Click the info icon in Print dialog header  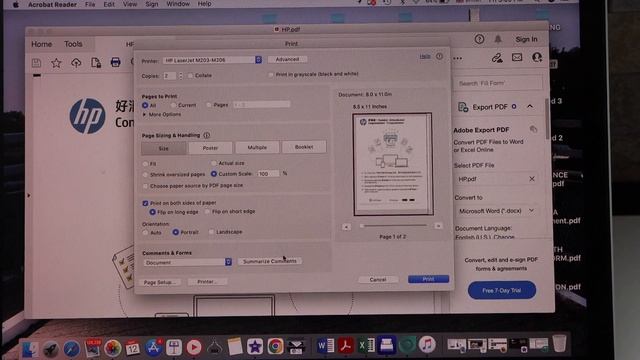[x=439, y=56]
